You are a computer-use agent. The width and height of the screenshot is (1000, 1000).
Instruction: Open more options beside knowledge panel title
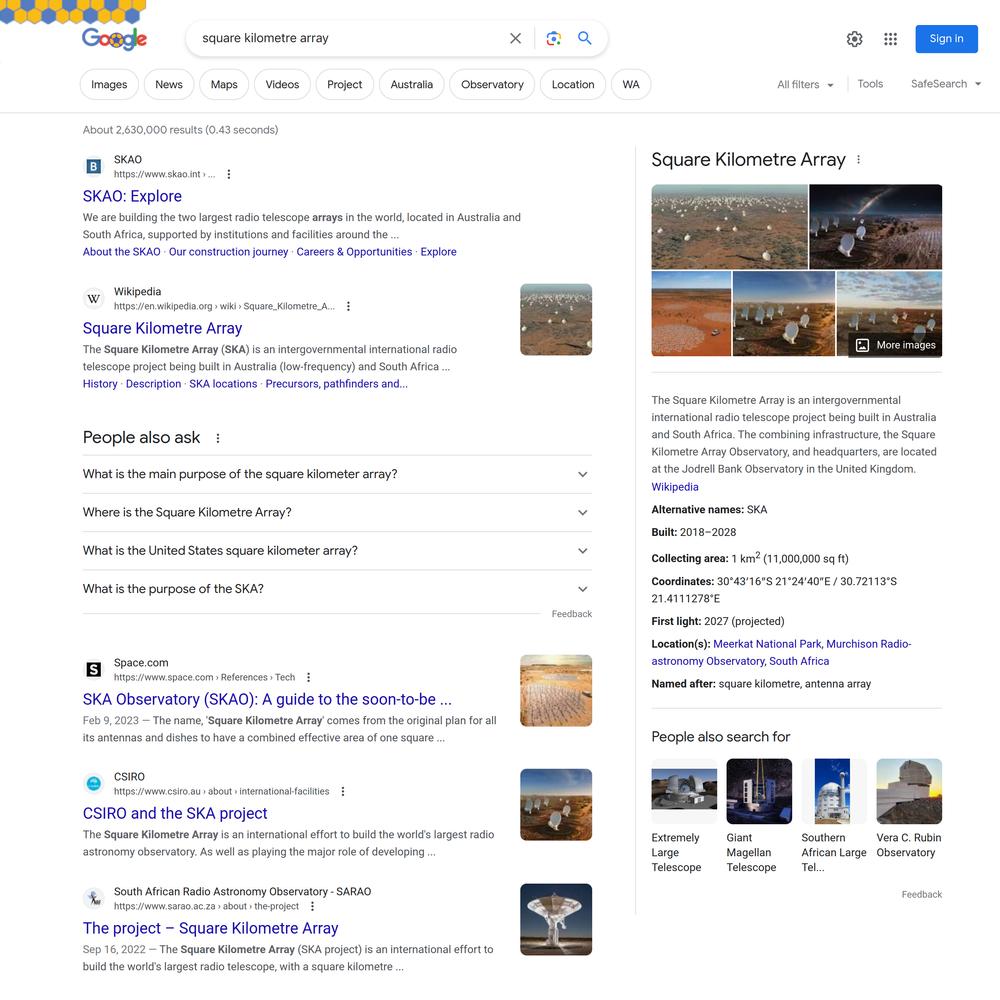pos(858,159)
